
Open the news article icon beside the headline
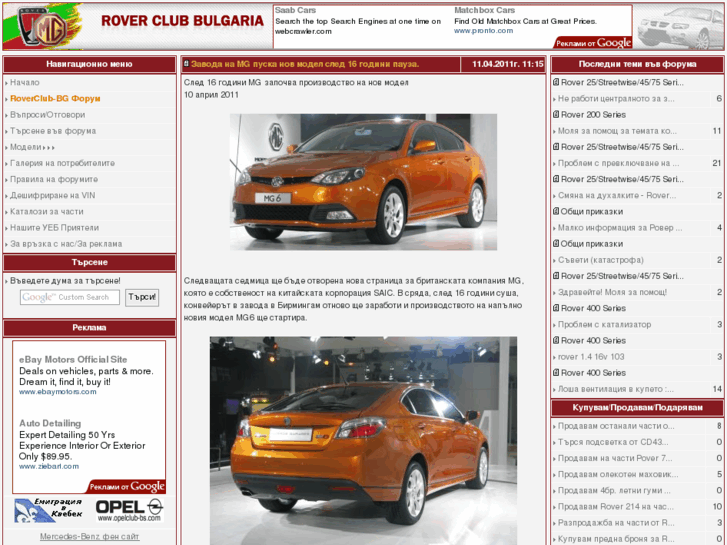[x=186, y=64]
